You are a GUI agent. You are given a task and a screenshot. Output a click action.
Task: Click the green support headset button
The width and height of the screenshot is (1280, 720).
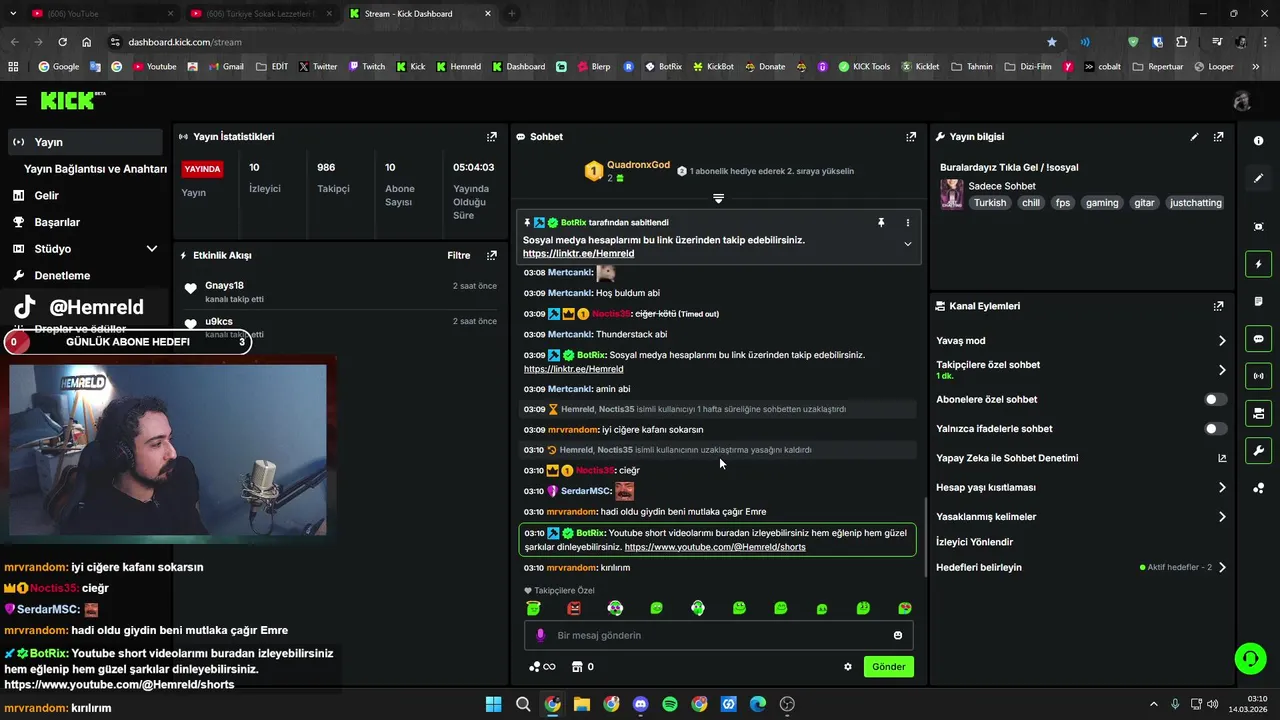point(1250,659)
